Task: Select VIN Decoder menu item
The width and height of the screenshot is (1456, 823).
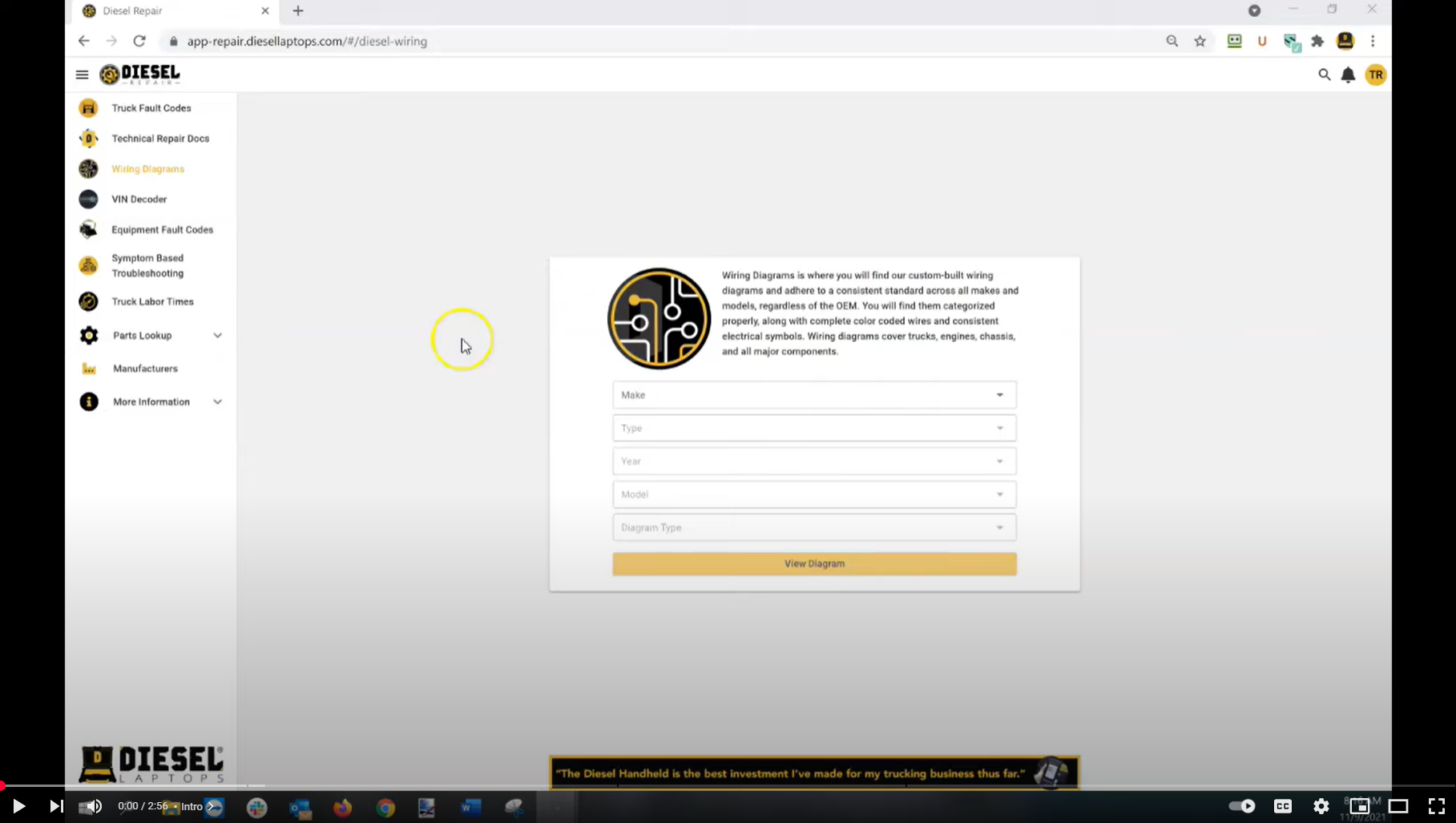Action: (139, 199)
